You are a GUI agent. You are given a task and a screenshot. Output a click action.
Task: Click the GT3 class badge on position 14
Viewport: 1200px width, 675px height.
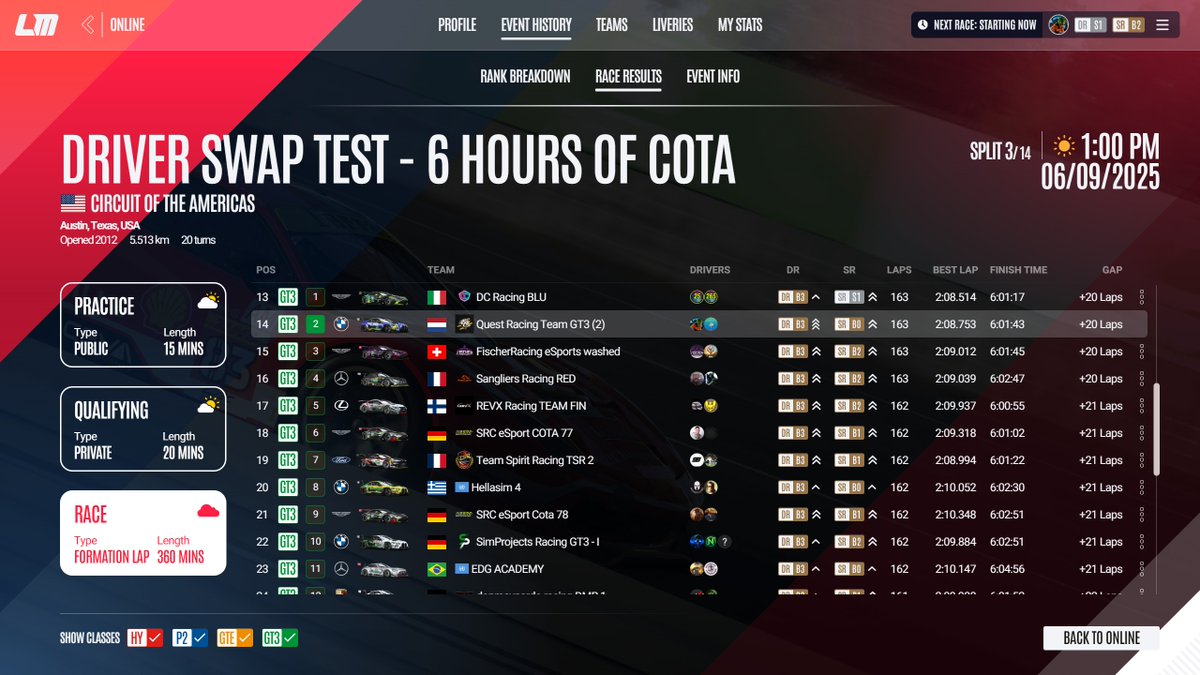click(288, 325)
